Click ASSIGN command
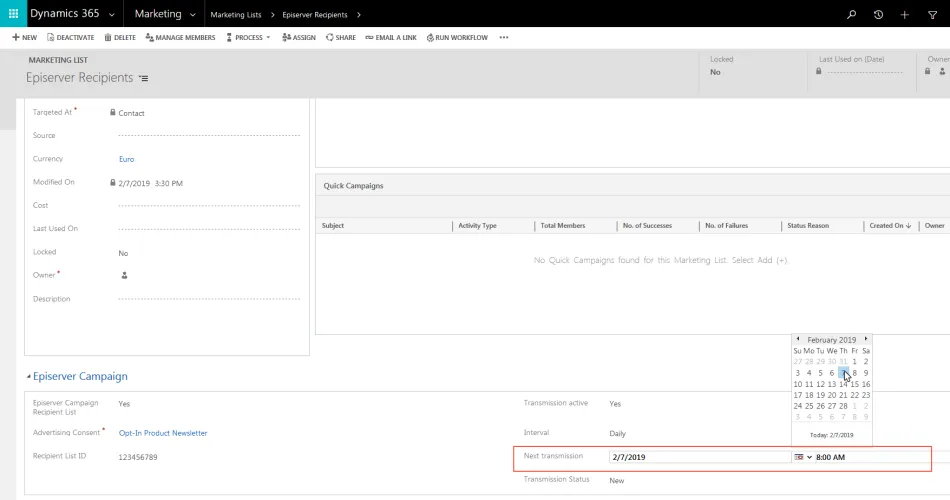The image size is (950, 500). [x=299, y=38]
